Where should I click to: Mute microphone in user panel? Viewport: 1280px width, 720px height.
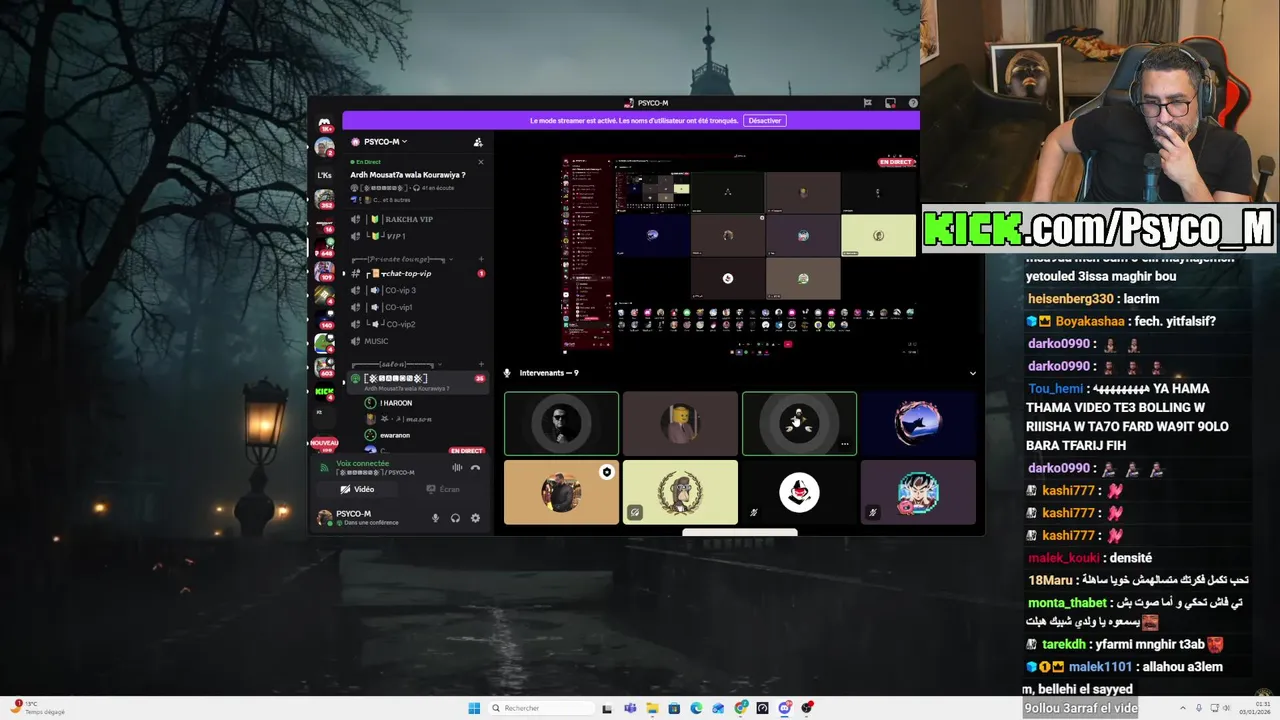pos(435,518)
